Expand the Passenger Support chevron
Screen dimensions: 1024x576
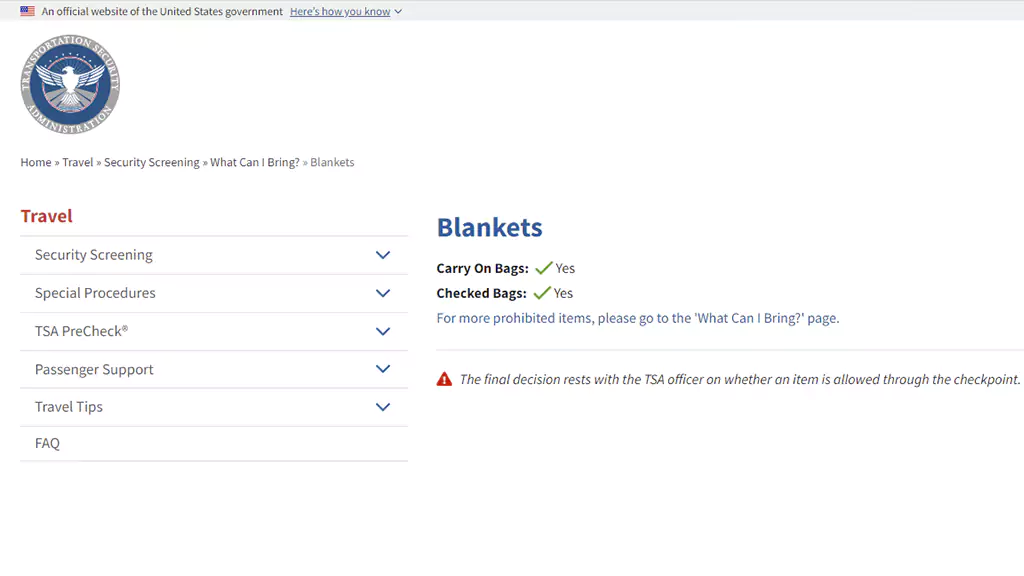click(x=383, y=369)
